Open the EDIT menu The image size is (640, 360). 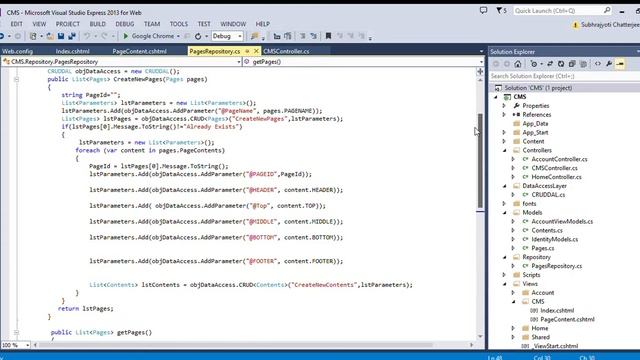coord(17,24)
